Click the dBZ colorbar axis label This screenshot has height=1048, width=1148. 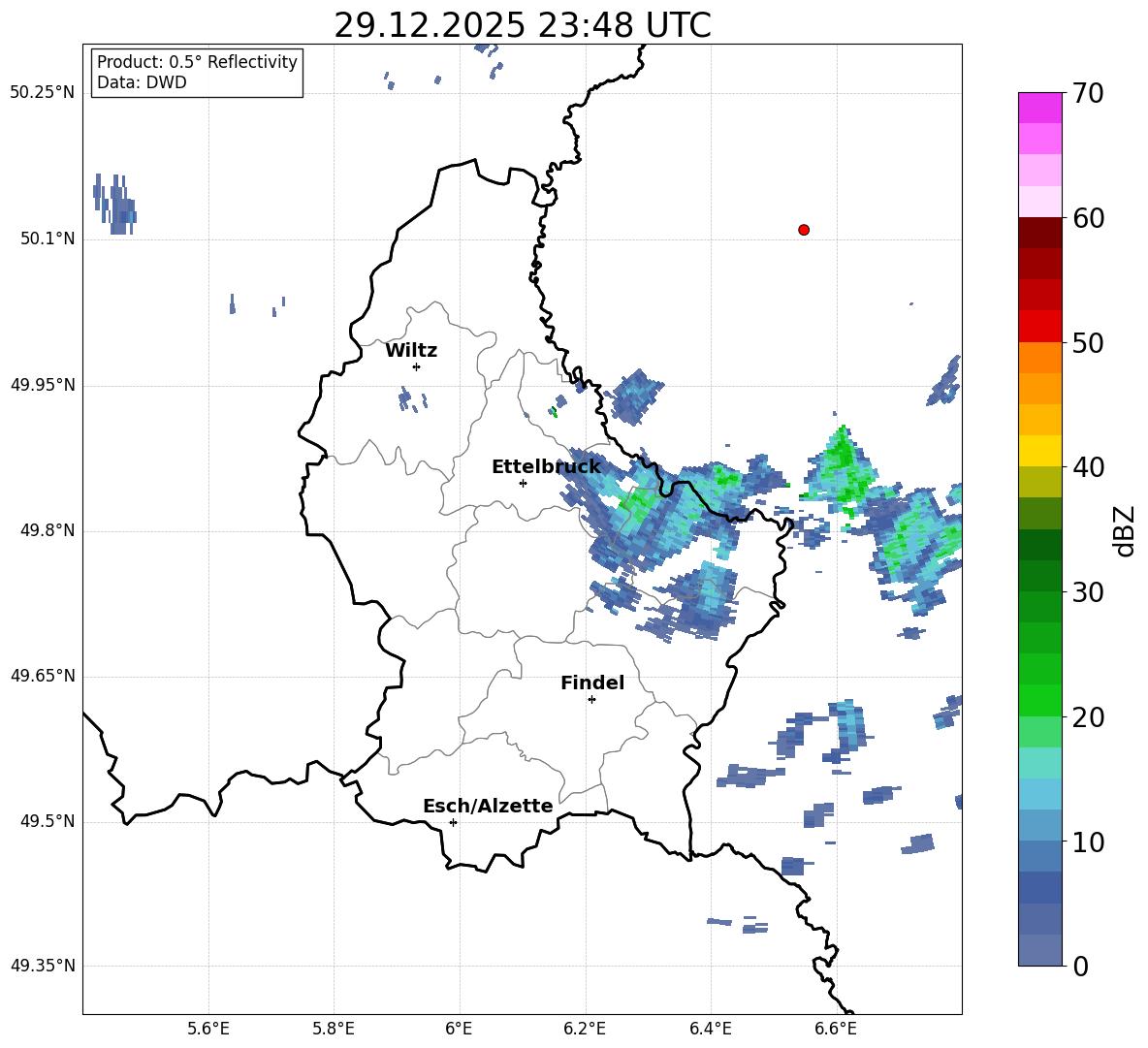(x=1126, y=530)
